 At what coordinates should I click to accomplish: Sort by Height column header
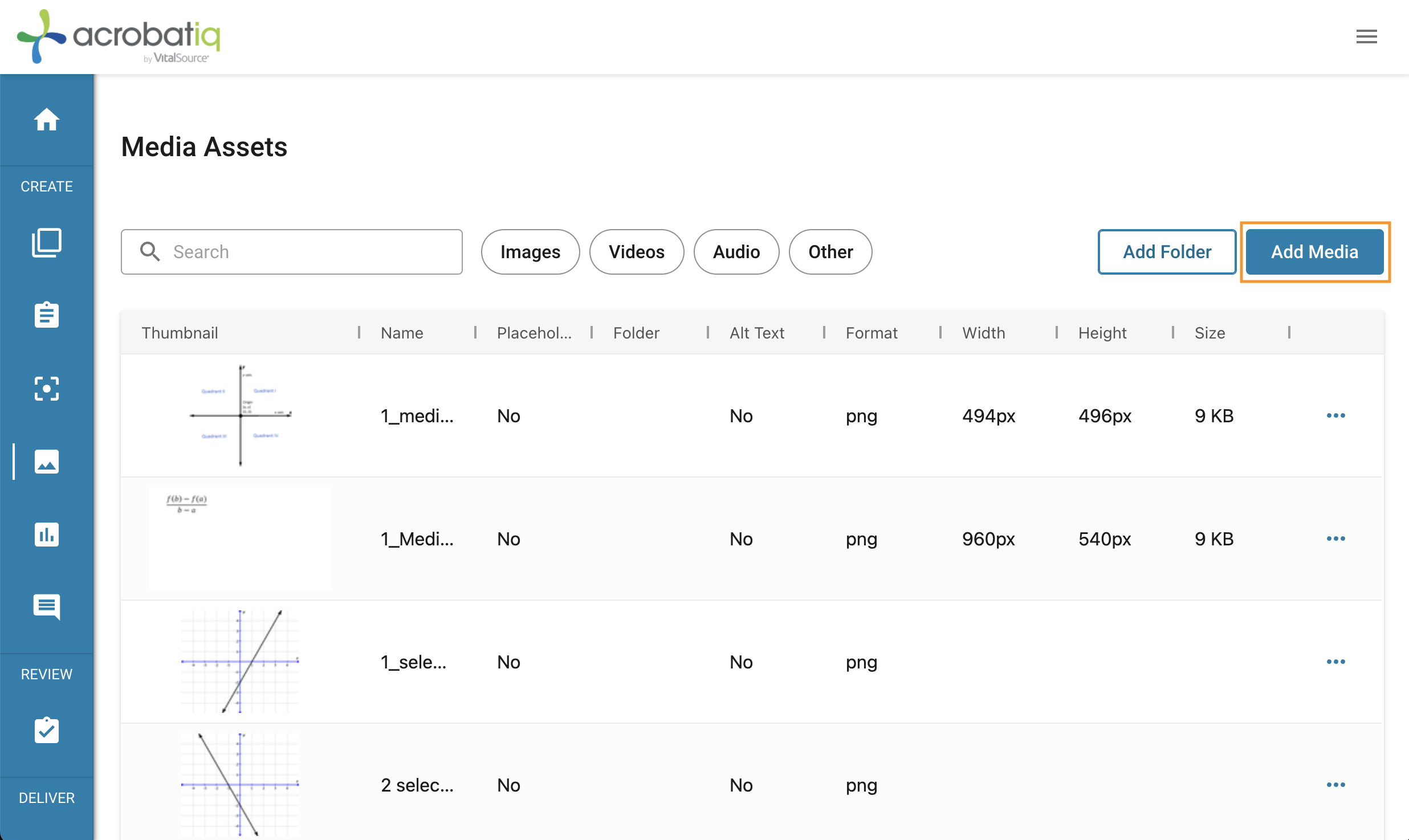(1102, 333)
